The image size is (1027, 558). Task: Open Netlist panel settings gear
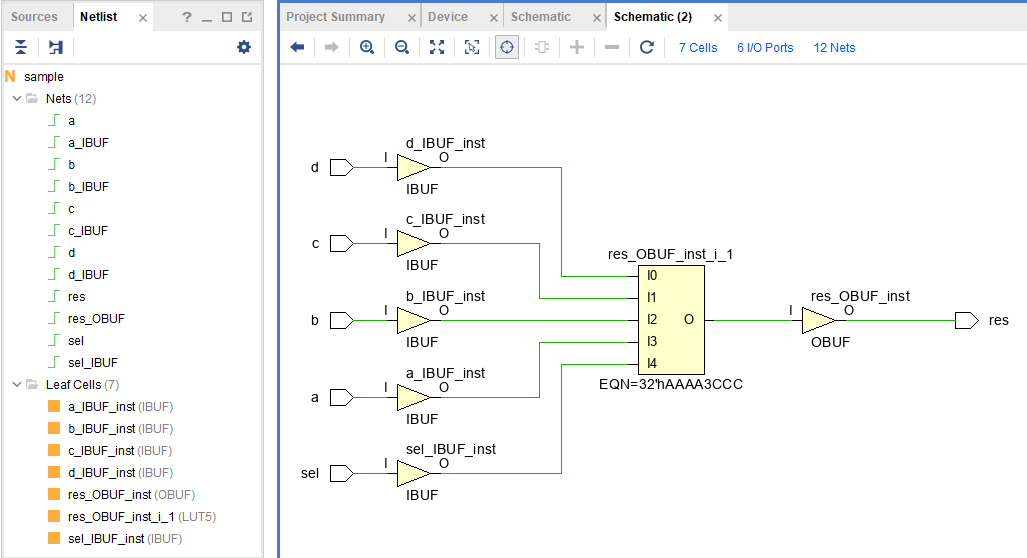pos(244,47)
